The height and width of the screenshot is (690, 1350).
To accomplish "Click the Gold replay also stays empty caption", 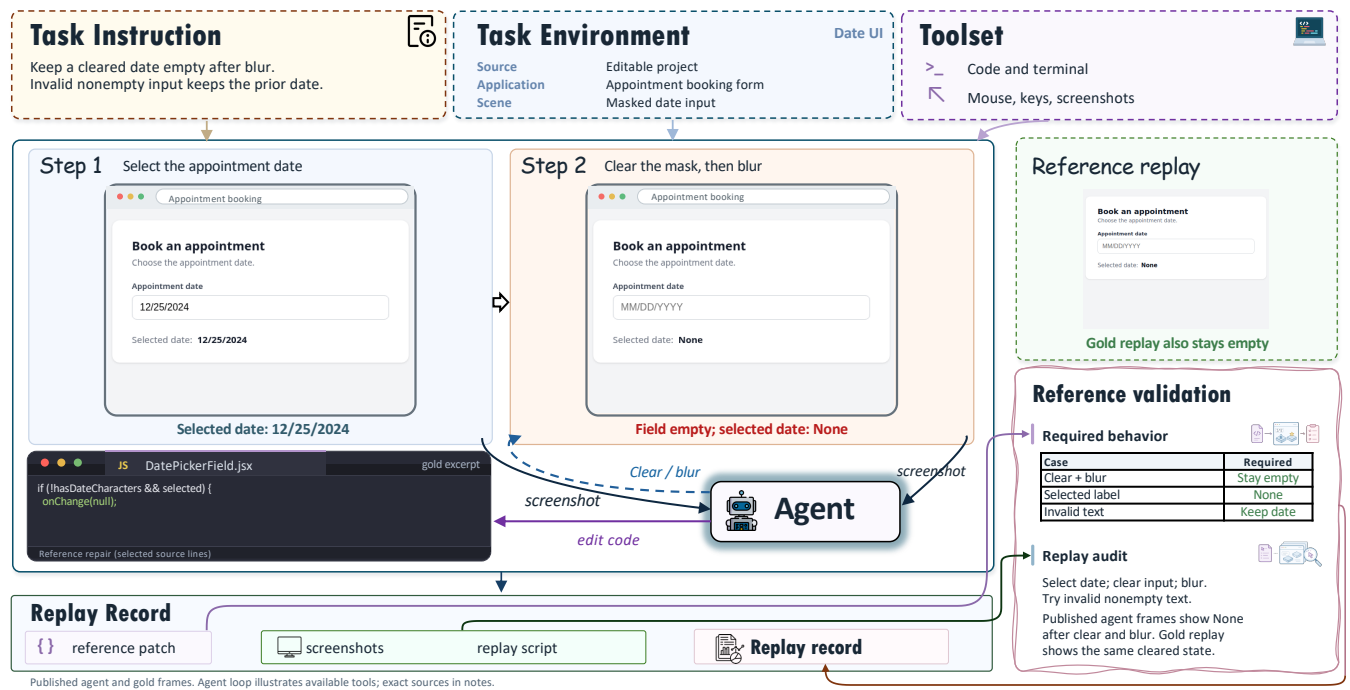I will point(1177,343).
